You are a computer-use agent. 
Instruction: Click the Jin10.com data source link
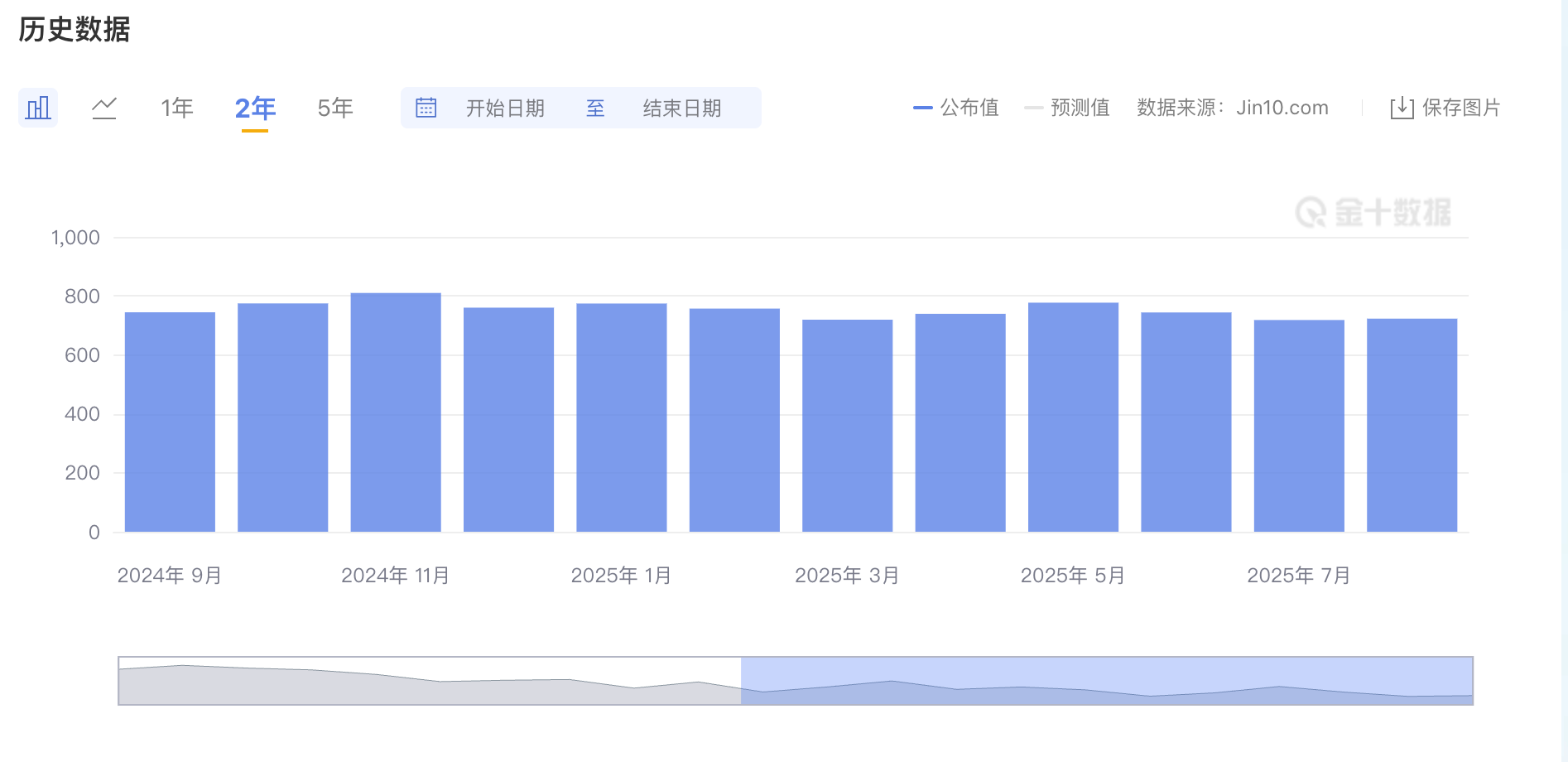[1282, 107]
